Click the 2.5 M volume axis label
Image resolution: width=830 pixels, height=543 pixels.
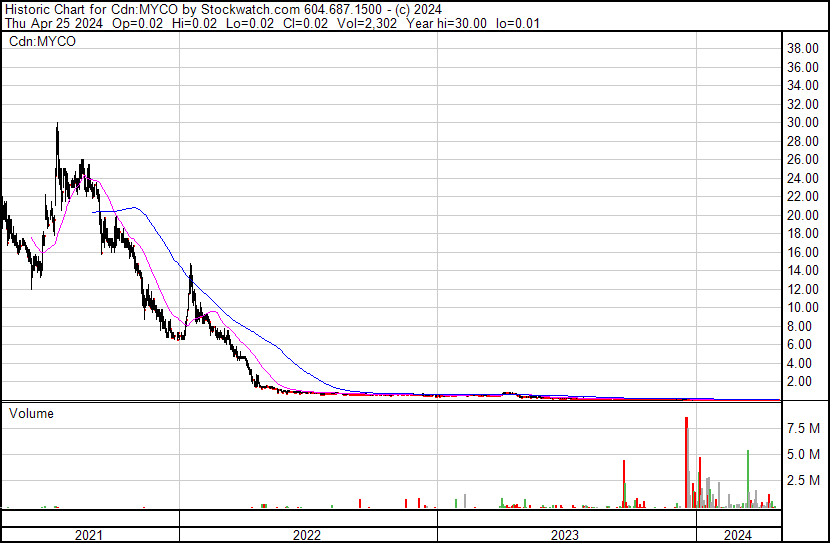tap(804, 481)
